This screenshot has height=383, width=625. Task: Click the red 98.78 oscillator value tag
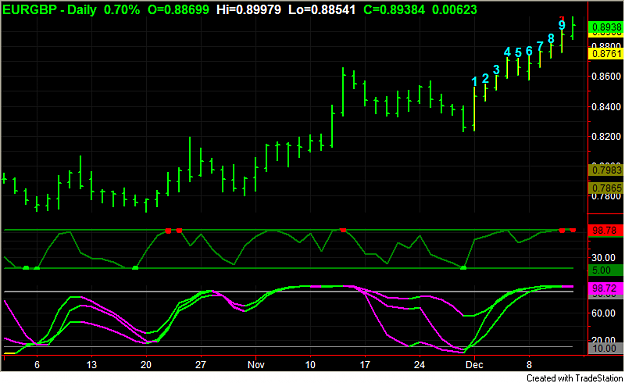point(605,230)
